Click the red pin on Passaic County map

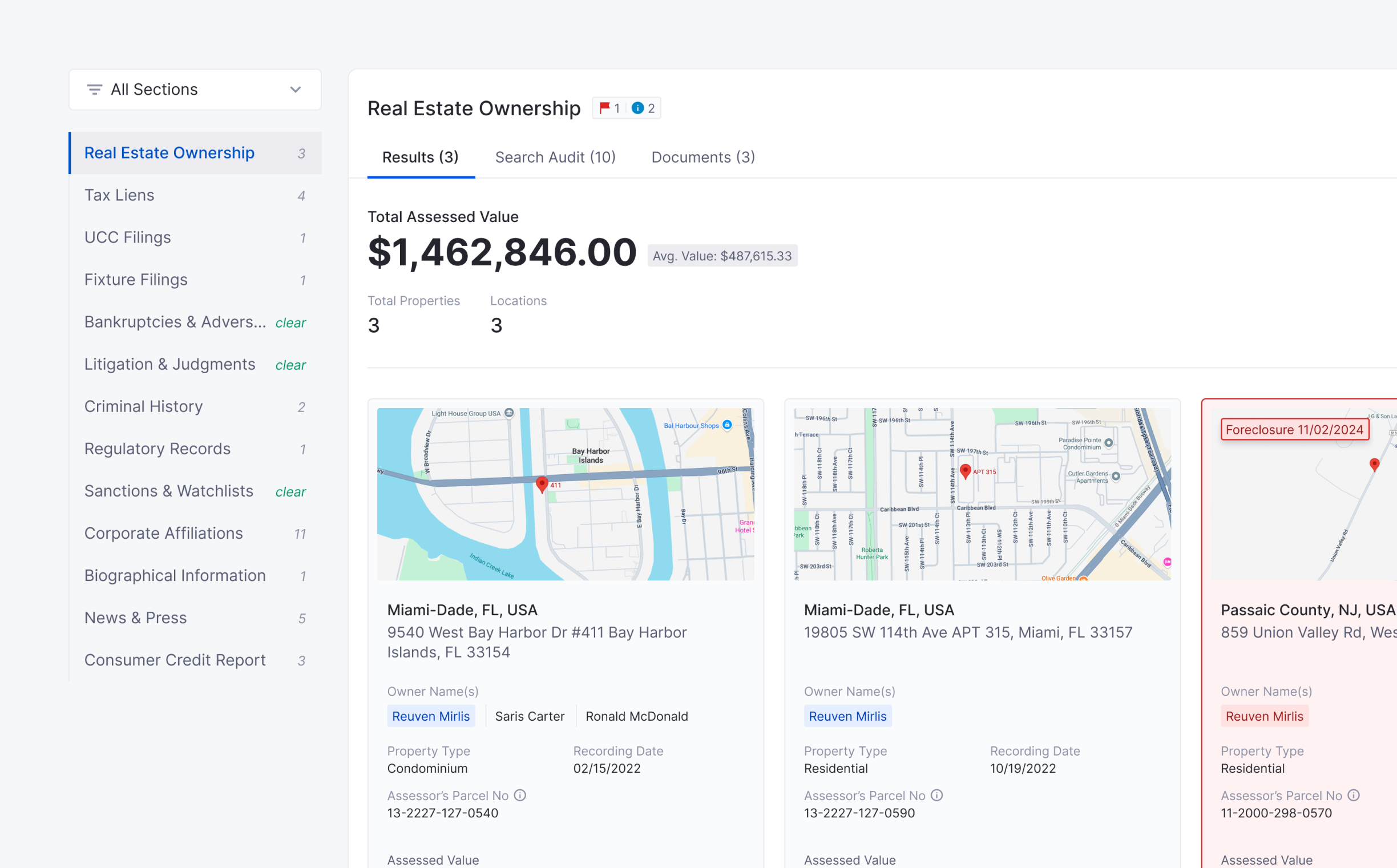[x=1374, y=465]
